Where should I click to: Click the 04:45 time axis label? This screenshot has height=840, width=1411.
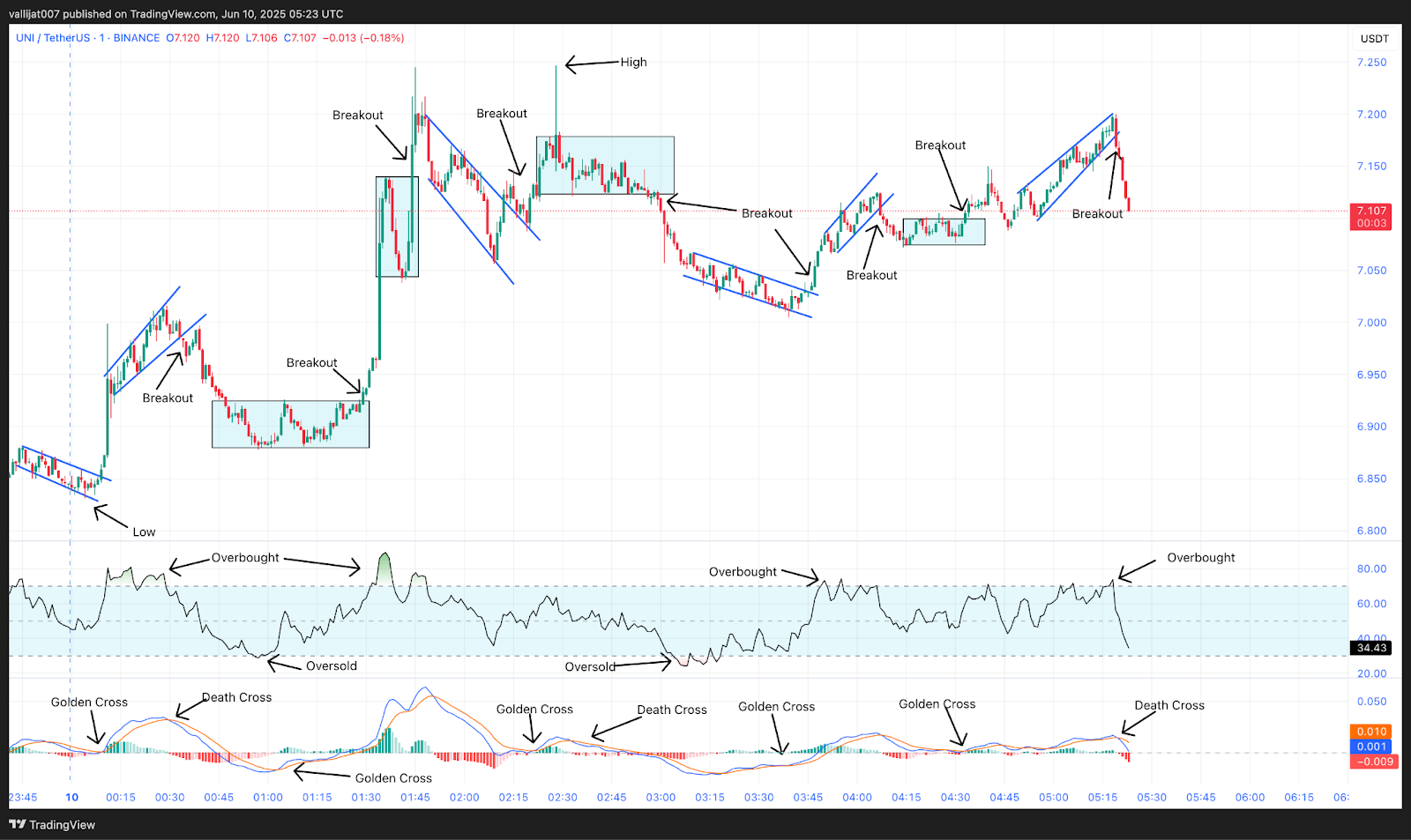pyautogui.click(x=1004, y=798)
